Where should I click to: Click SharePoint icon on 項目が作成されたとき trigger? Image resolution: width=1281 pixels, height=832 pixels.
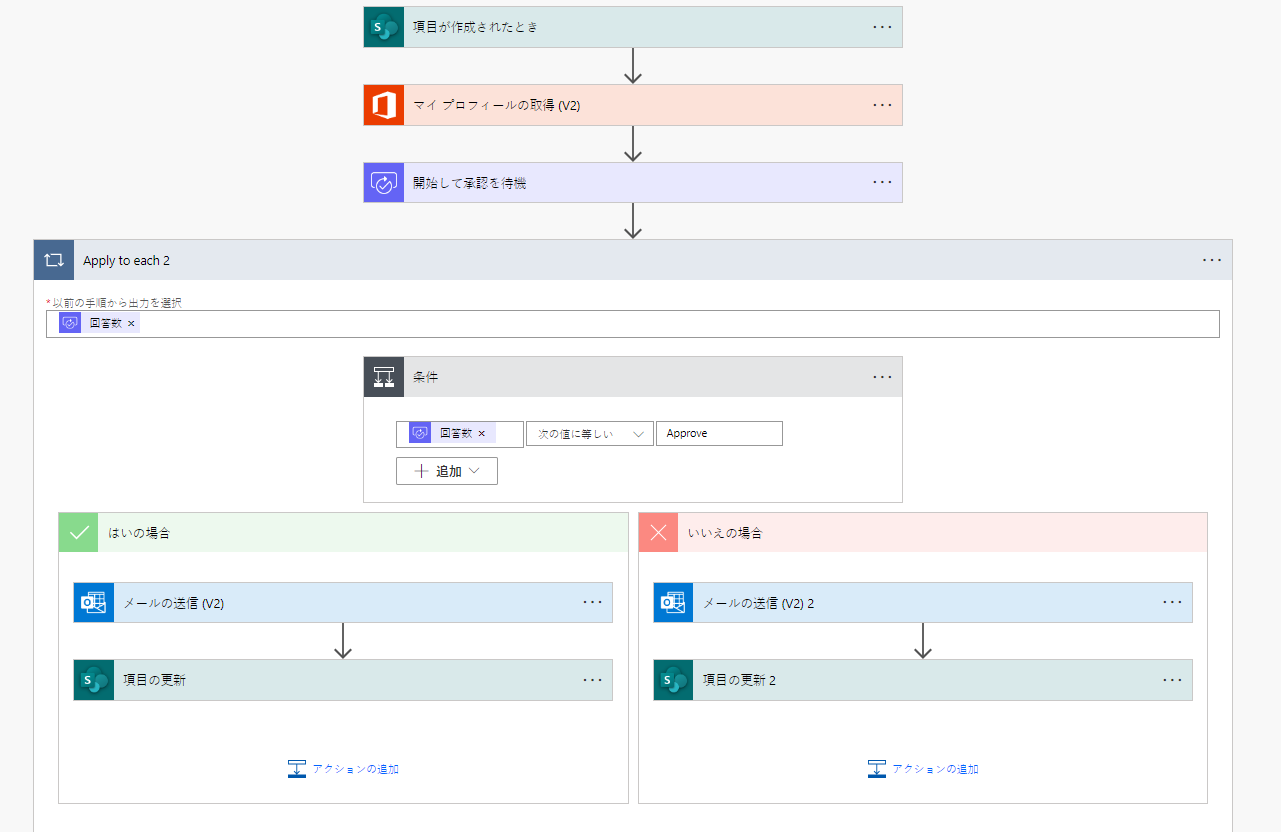tap(383, 27)
